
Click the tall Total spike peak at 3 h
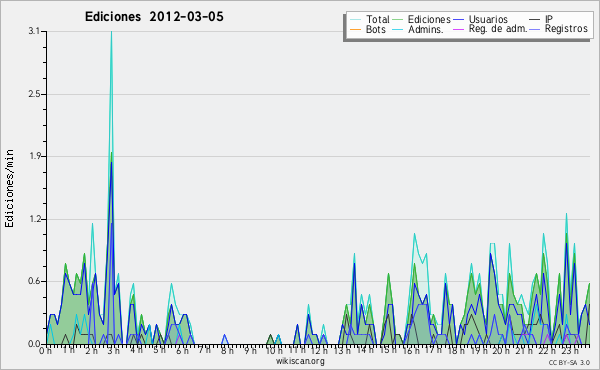point(111,33)
